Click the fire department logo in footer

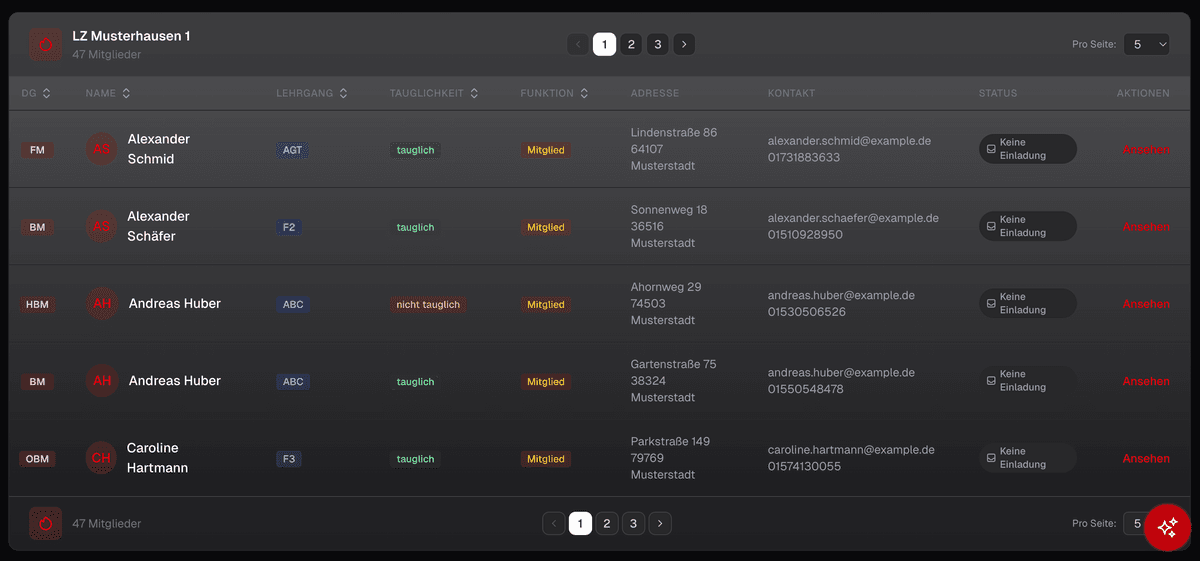[46, 524]
